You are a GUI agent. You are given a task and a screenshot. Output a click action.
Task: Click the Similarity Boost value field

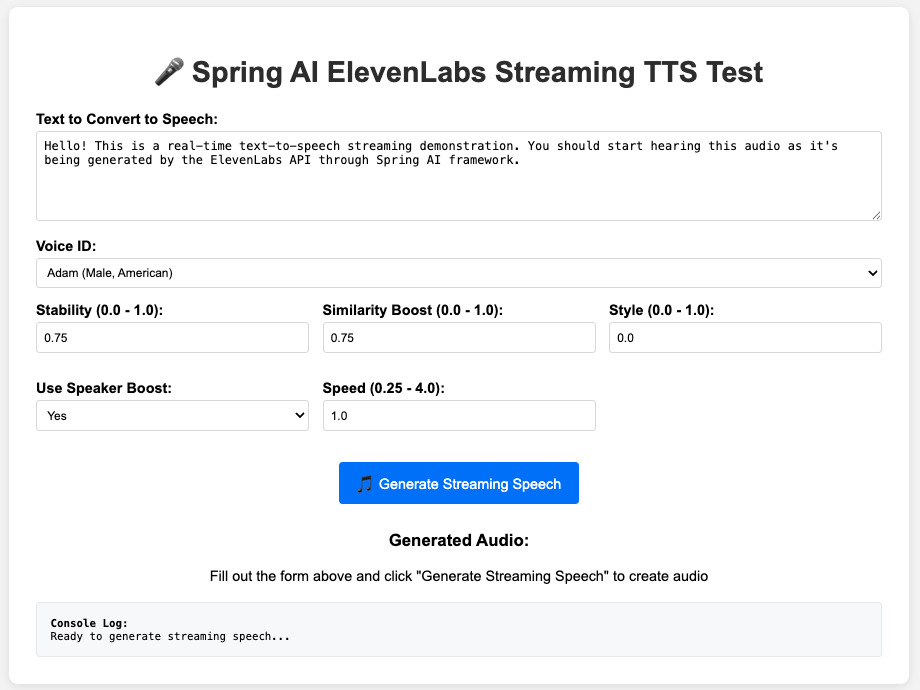459,337
